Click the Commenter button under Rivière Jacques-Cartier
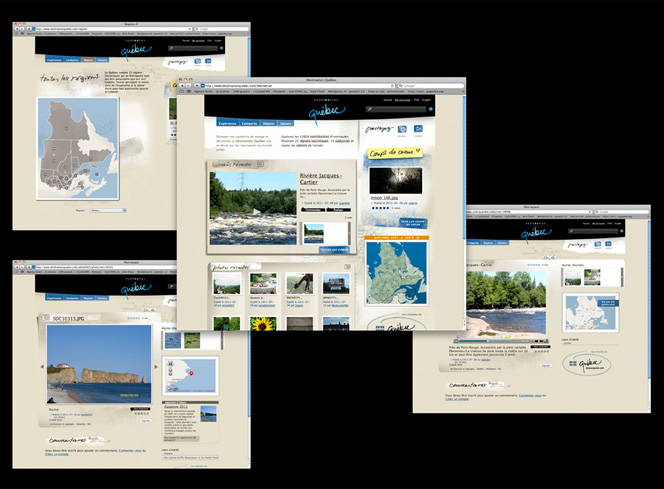Viewport: 664px width, 489px height. click(313, 210)
